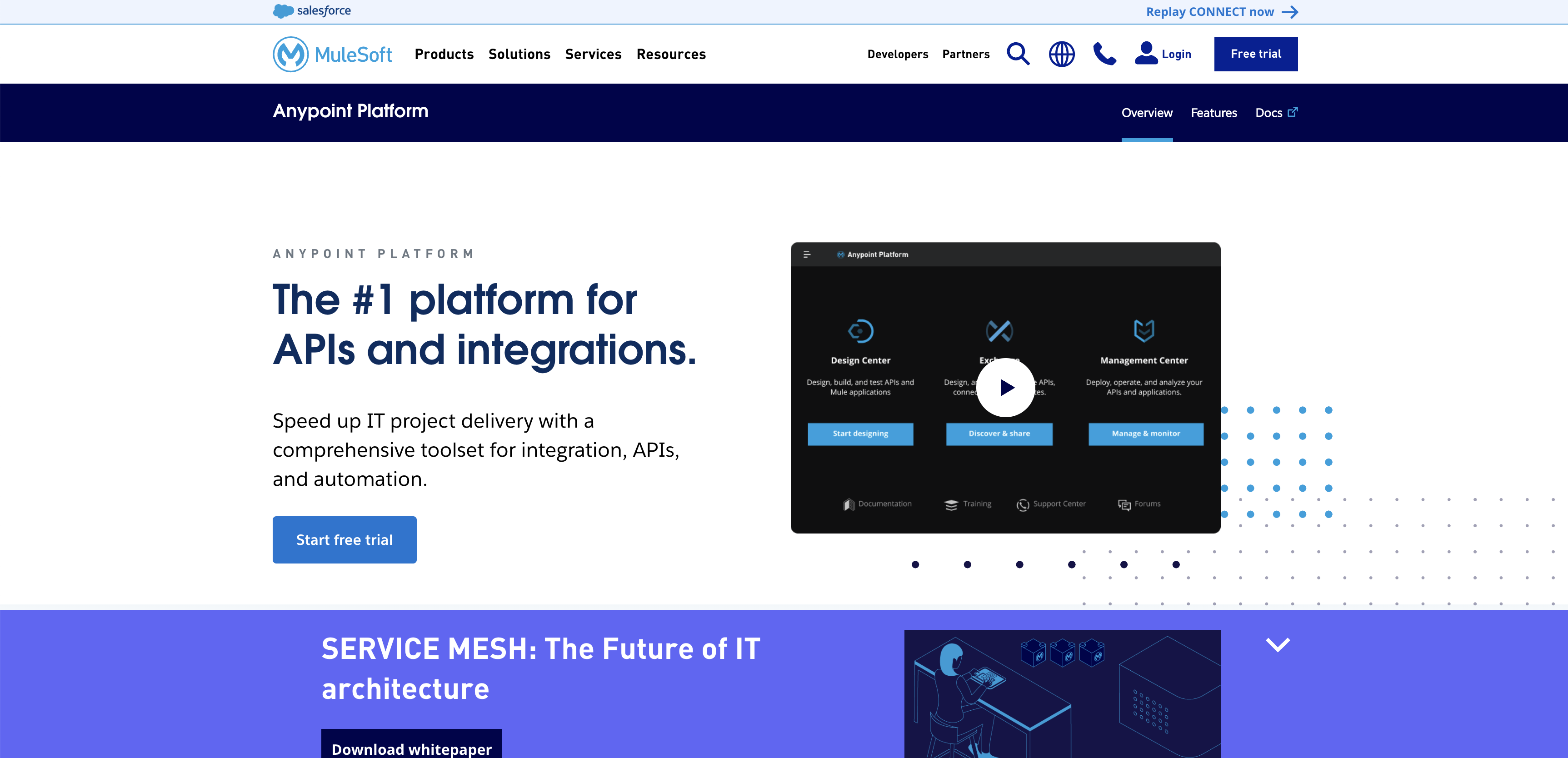Open the globe language selector icon

pos(1062,54)
